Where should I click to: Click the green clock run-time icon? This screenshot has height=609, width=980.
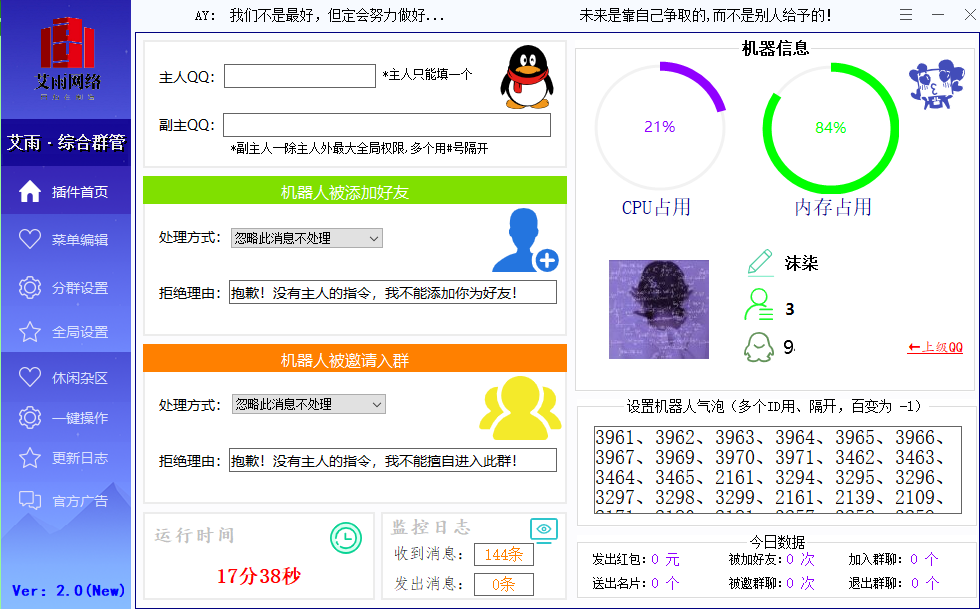(x=346, y=537)
